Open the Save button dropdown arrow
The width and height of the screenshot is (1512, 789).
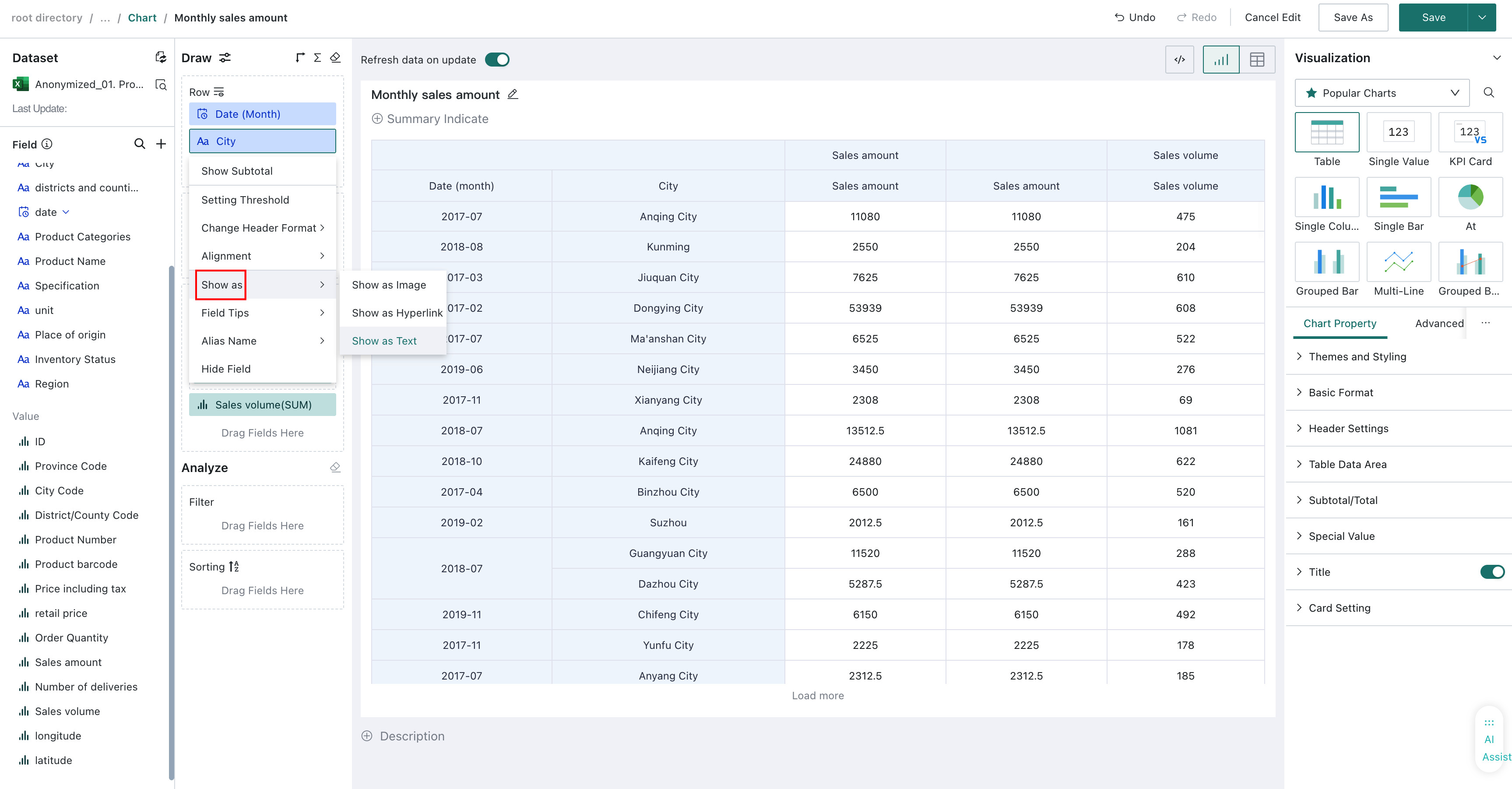point(1481,18)
